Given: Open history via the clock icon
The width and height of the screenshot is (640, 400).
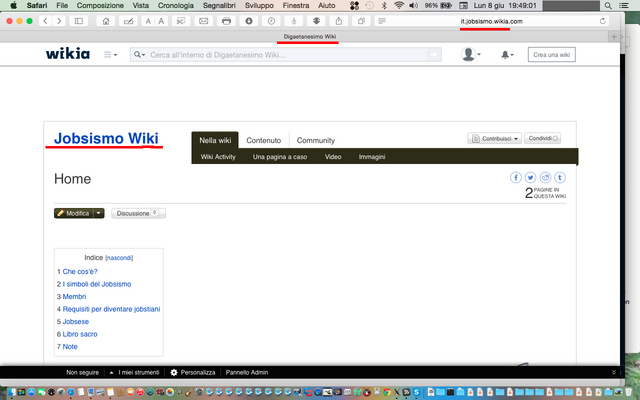Looking at the screenshot, I should pos(271,21).
